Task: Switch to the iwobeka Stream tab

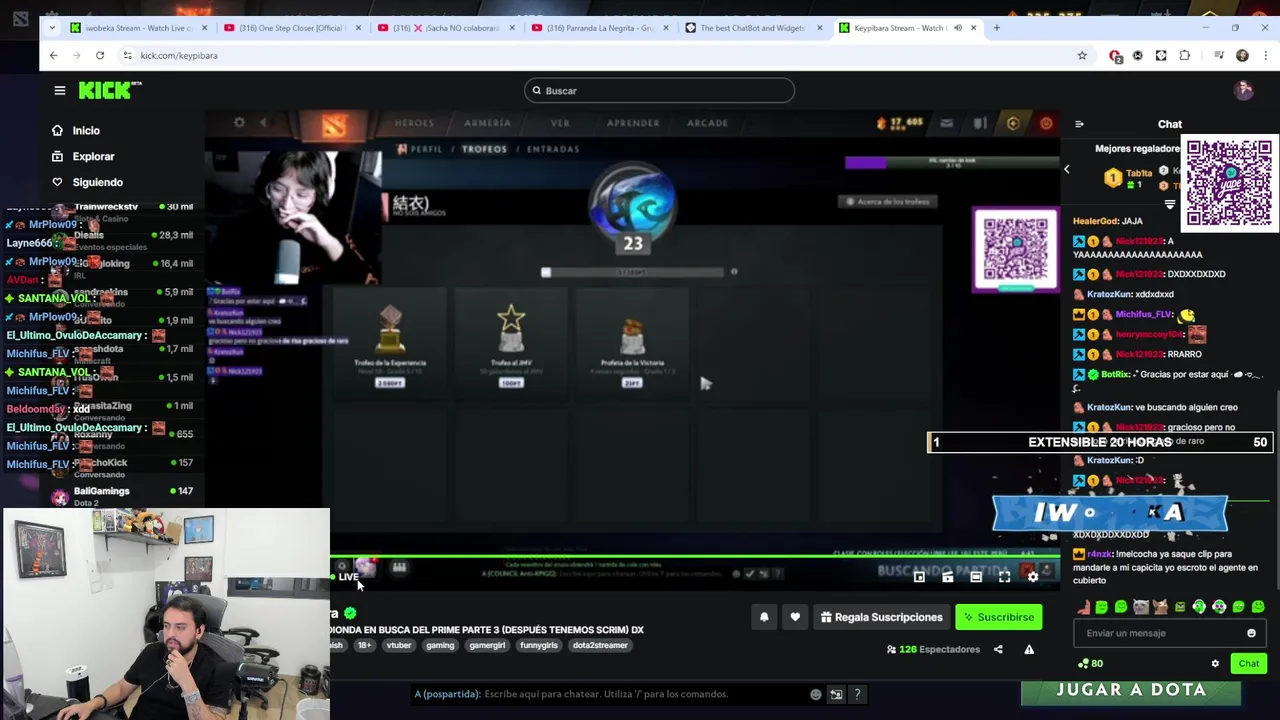Action: (x=140, y=28)
